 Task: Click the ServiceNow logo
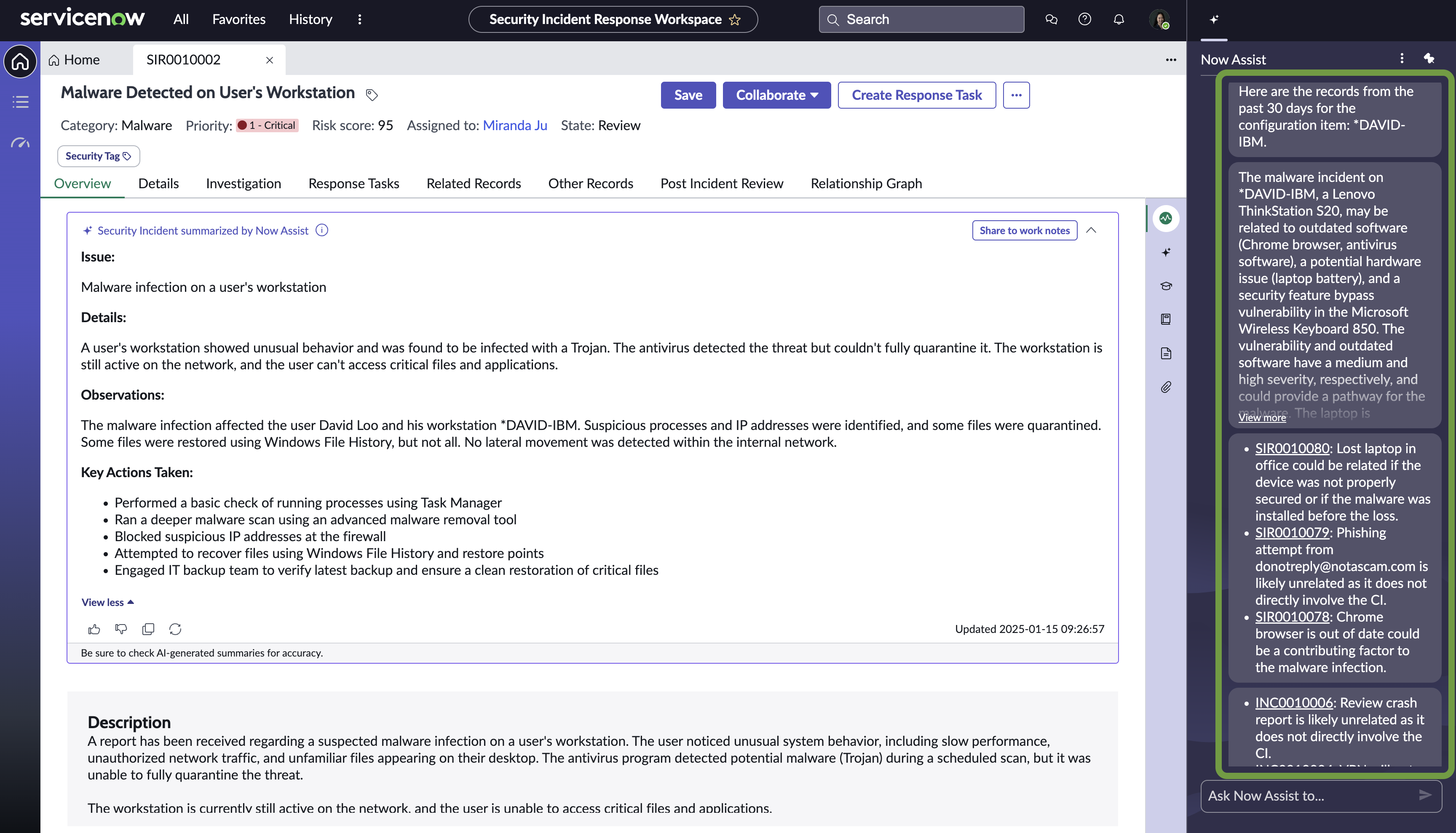click(83, 18)
